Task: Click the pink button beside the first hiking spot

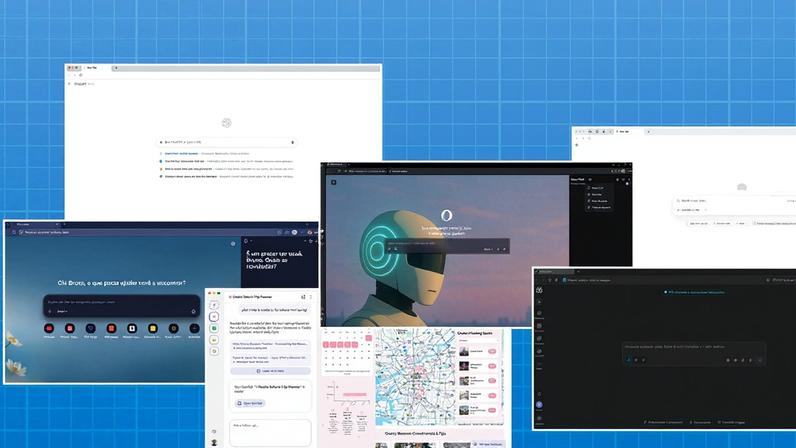Action: [x=492, y=351]
